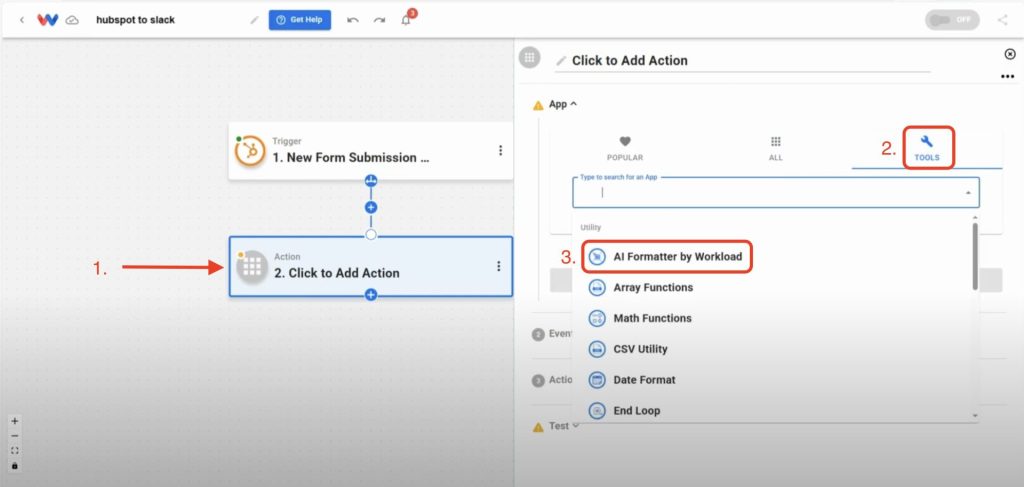Open the panel more options menu
Viewport: 1024px width, 487px height.
pyautogui.click(x=1008, y=77)
